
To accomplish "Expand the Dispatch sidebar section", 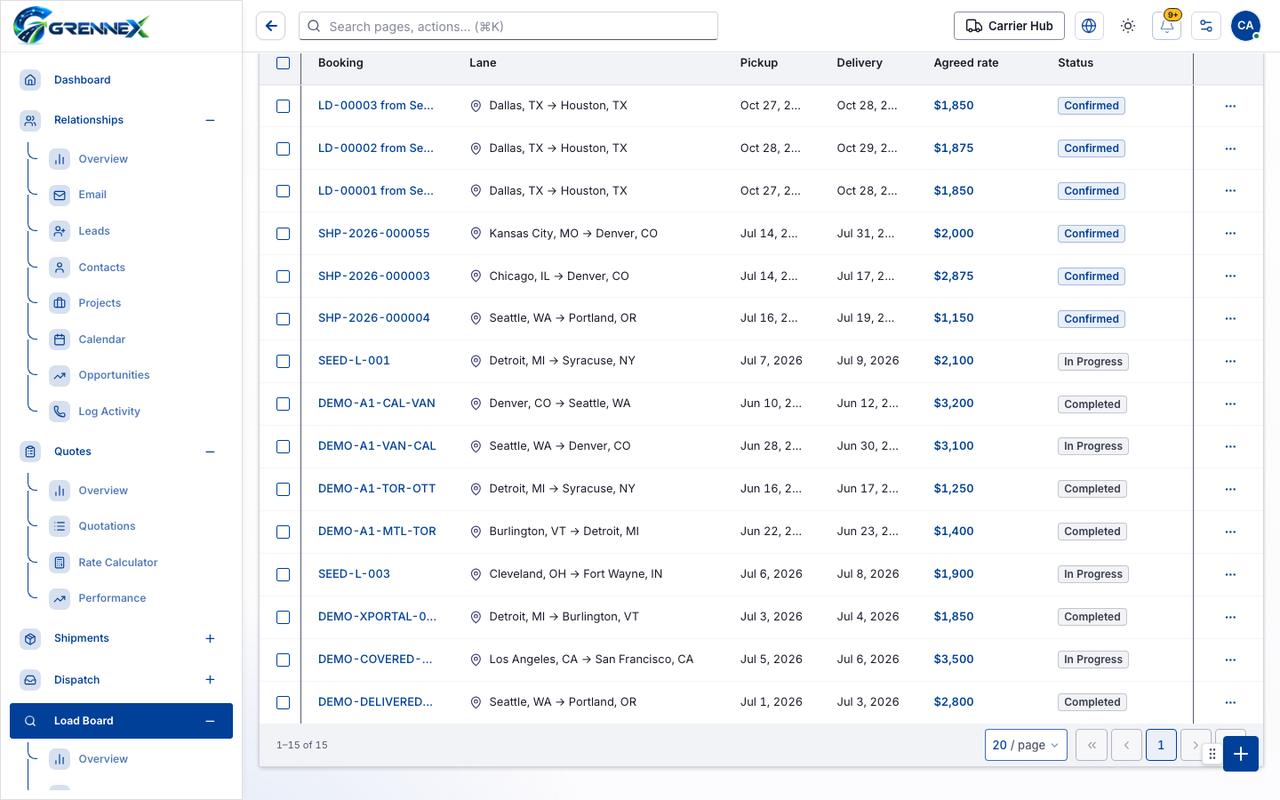I will coord(210,680).
